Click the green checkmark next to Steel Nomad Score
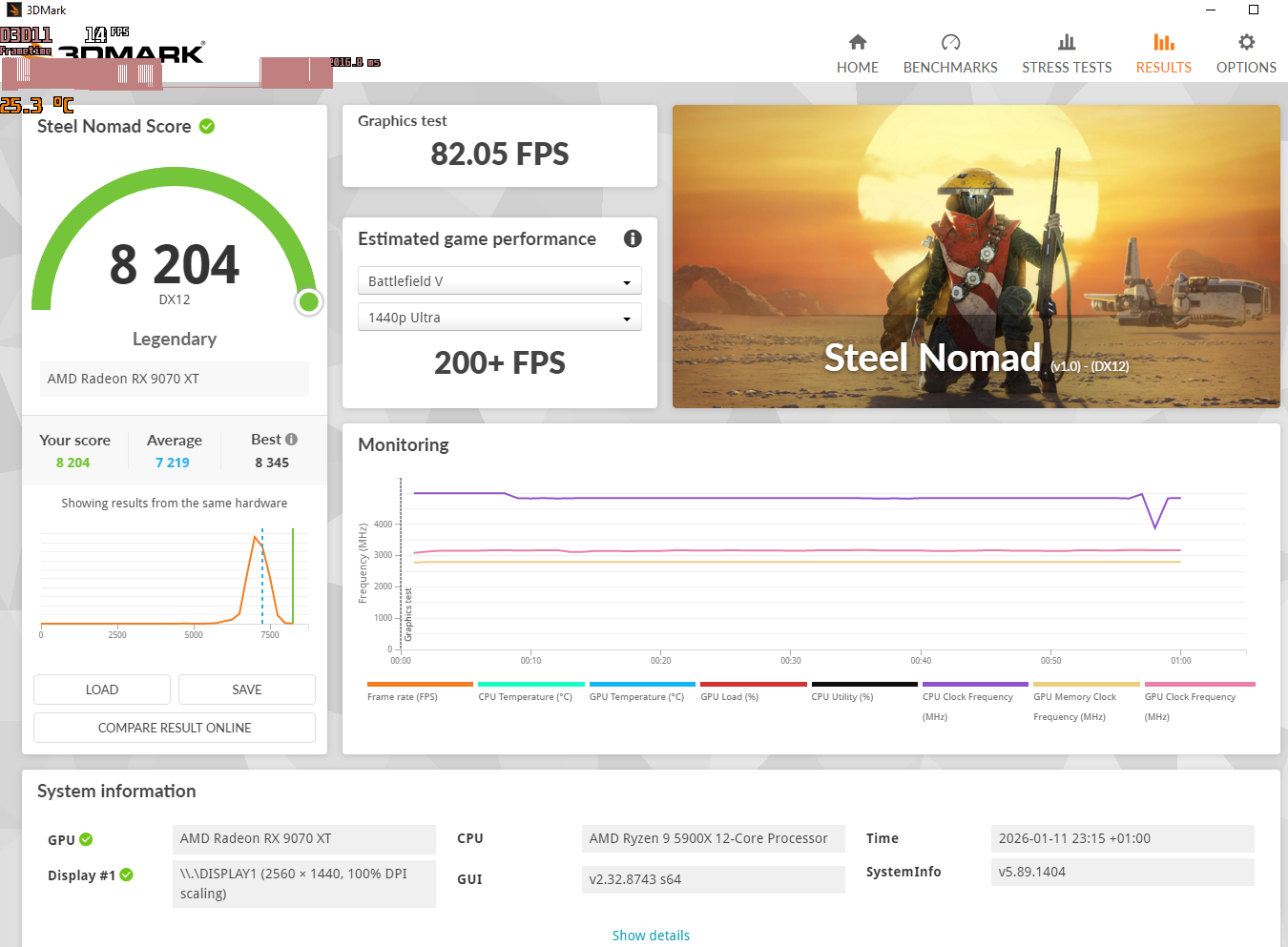1288x947 pixels. [207, 126]
